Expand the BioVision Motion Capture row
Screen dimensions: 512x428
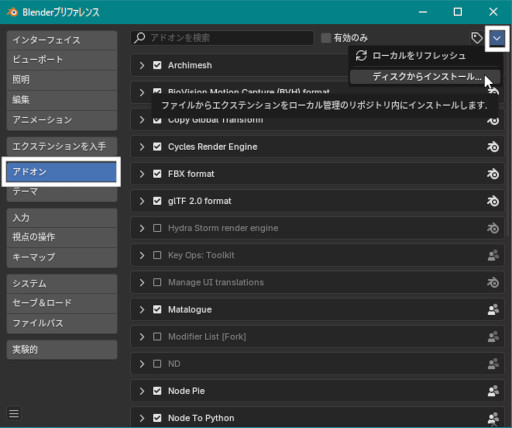pyautogui.click(x=142, y=92)
